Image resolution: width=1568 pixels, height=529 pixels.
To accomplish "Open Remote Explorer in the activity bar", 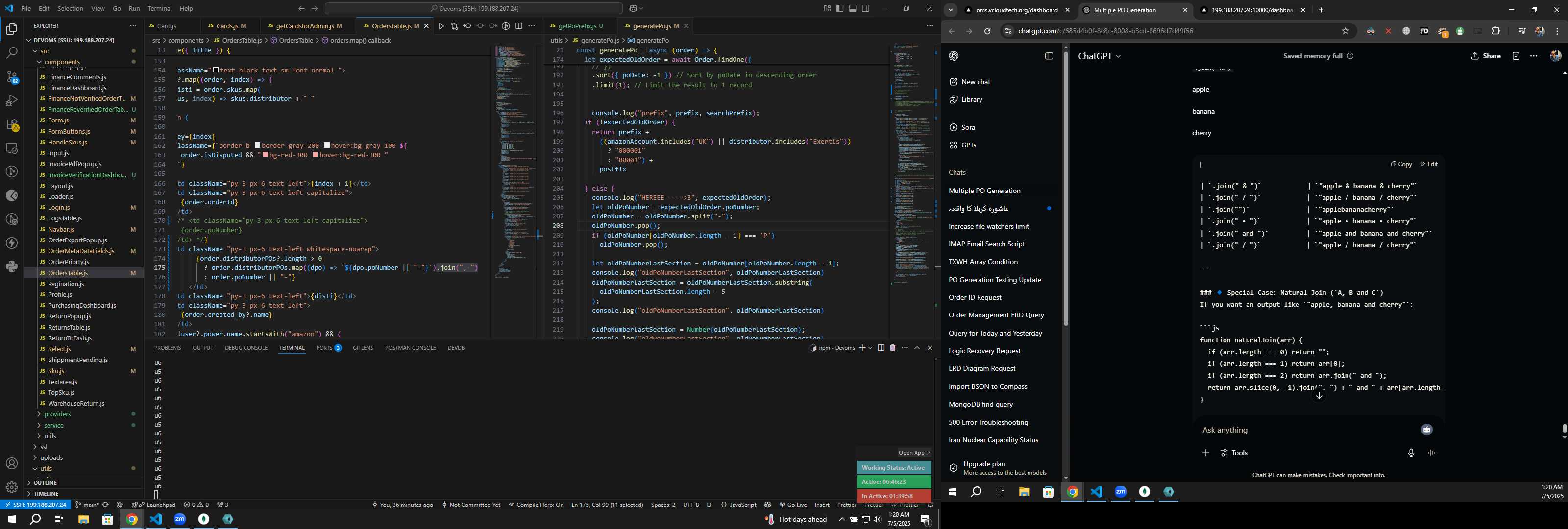I will click(x=12, y=148).
